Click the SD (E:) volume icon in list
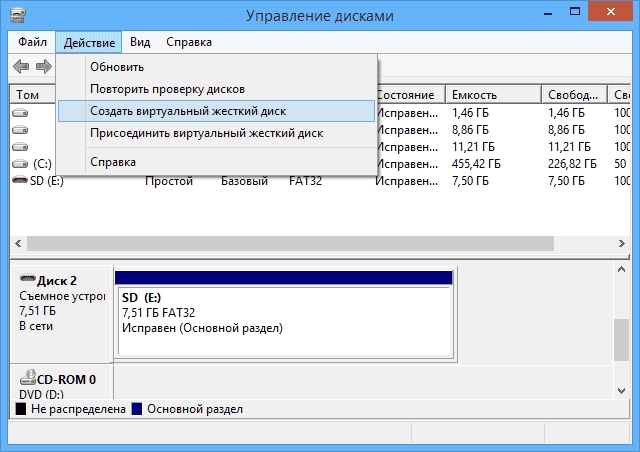Image resolution: width=640 pixels, height=452 pixels. pos(20,180)
